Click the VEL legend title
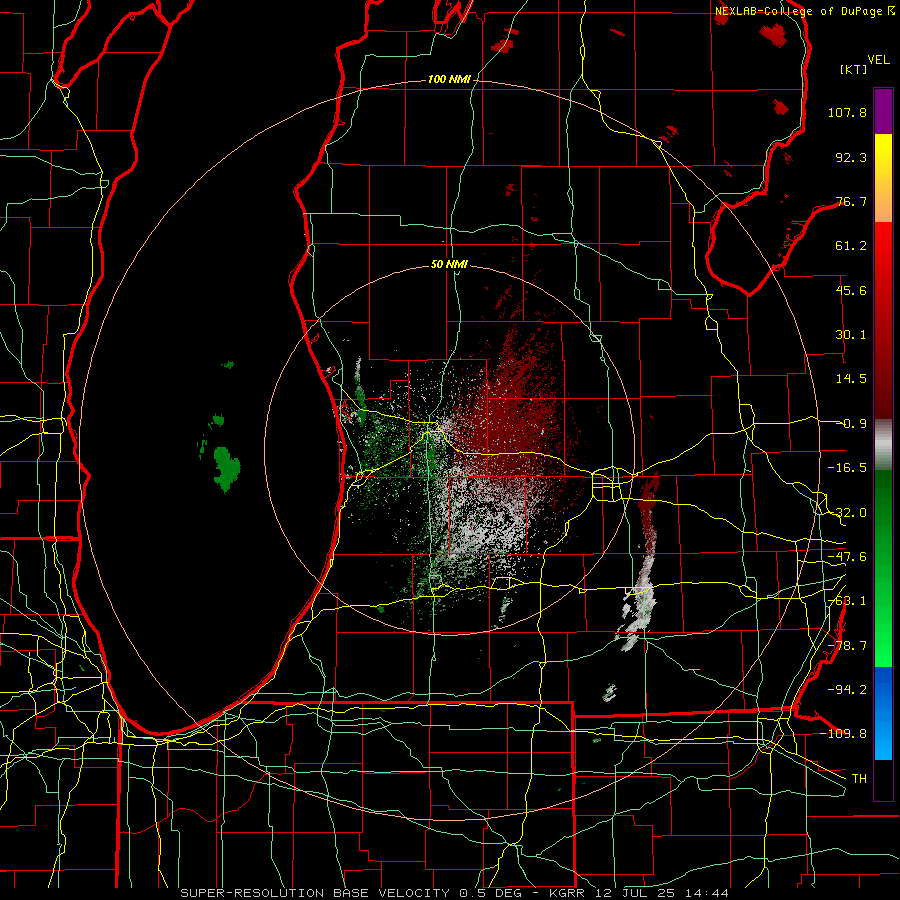The width and height of the screenshot is (900, 900). pos(878,60)
